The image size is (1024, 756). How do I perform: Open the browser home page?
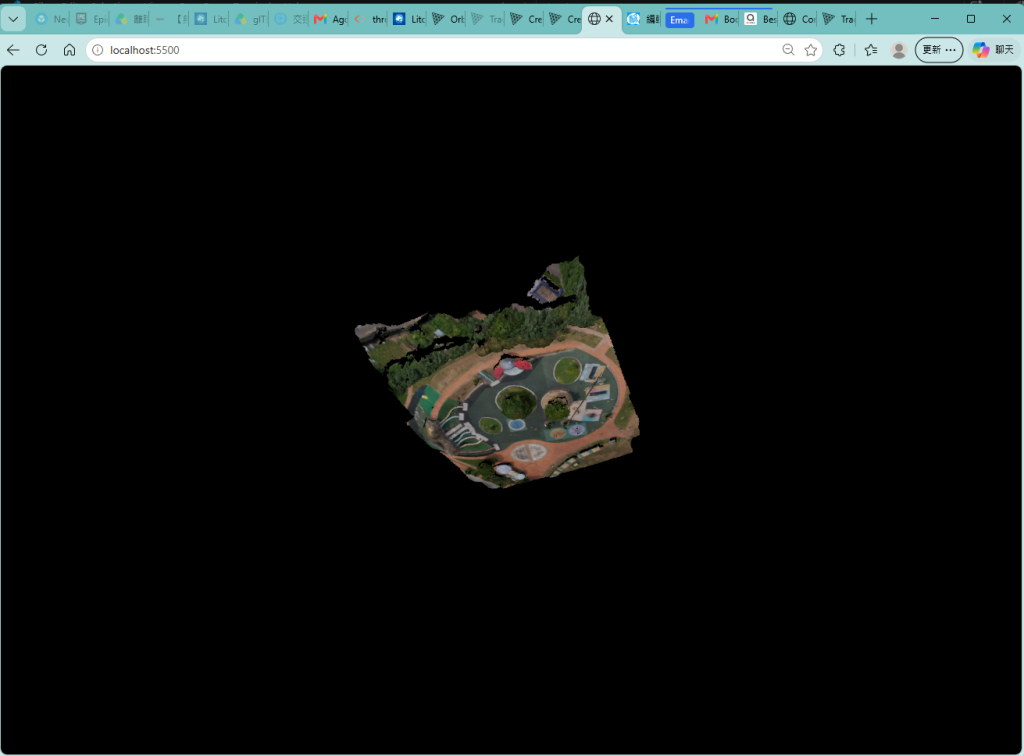(x=69, y=50)
